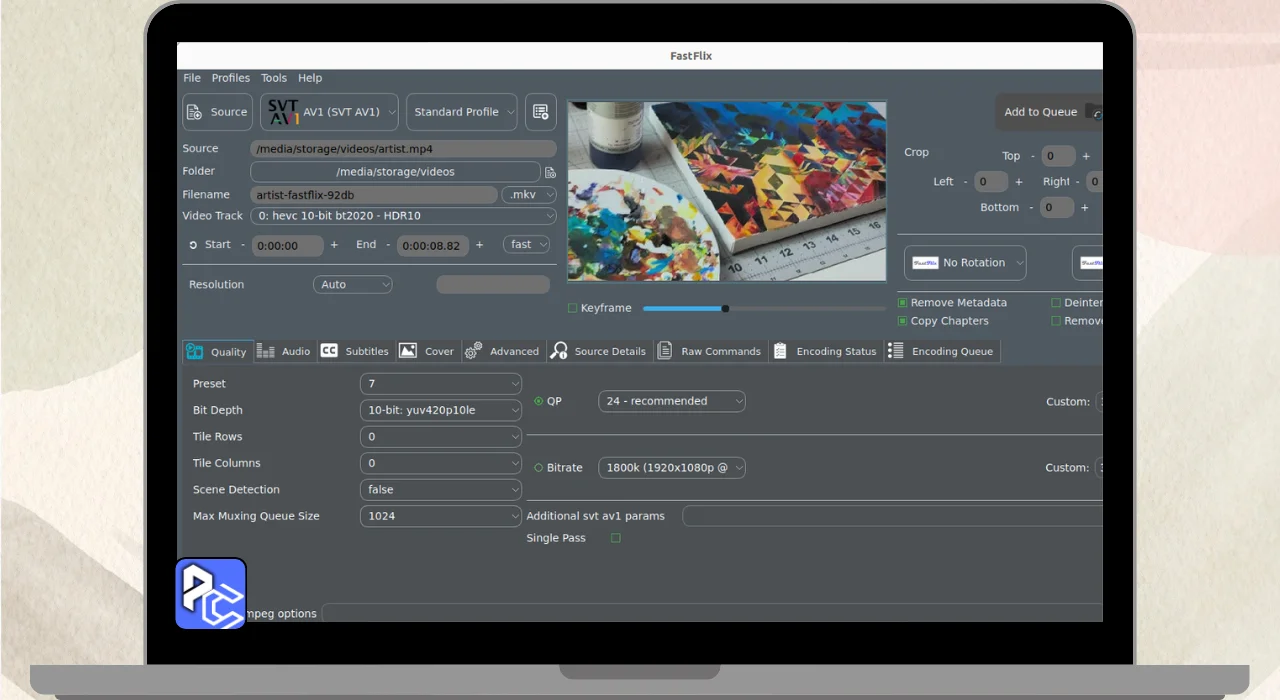Open the Subtitles tab with CC icon
This screenshot has height=700, width=1280.
[329, 351]
